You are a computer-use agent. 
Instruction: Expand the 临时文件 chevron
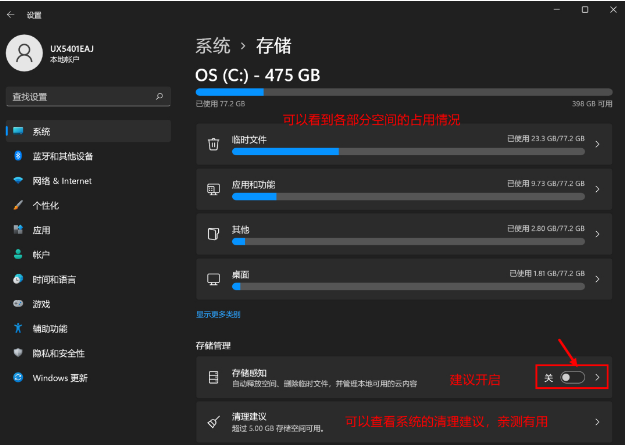597,144
